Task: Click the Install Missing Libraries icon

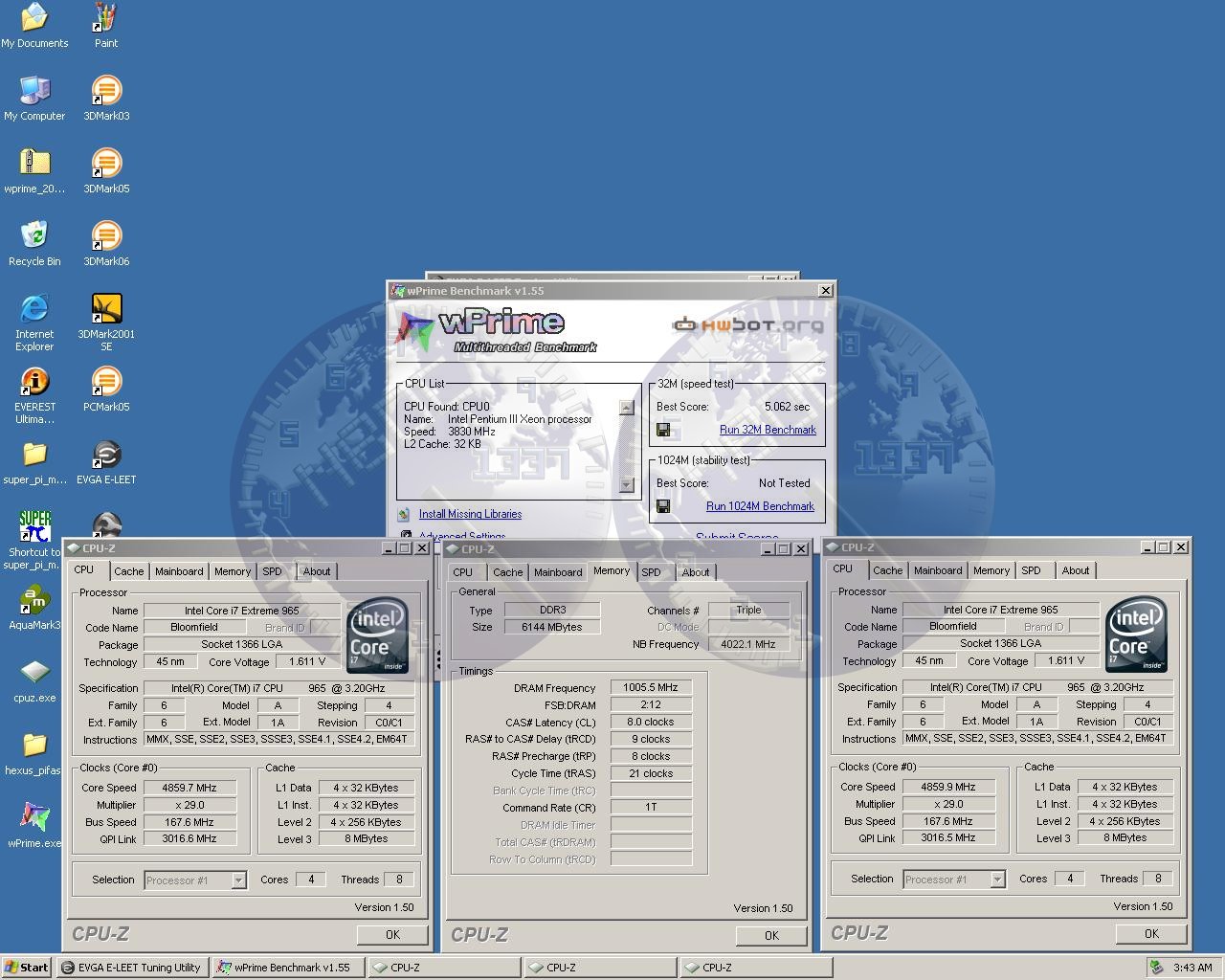Action: 404,514
